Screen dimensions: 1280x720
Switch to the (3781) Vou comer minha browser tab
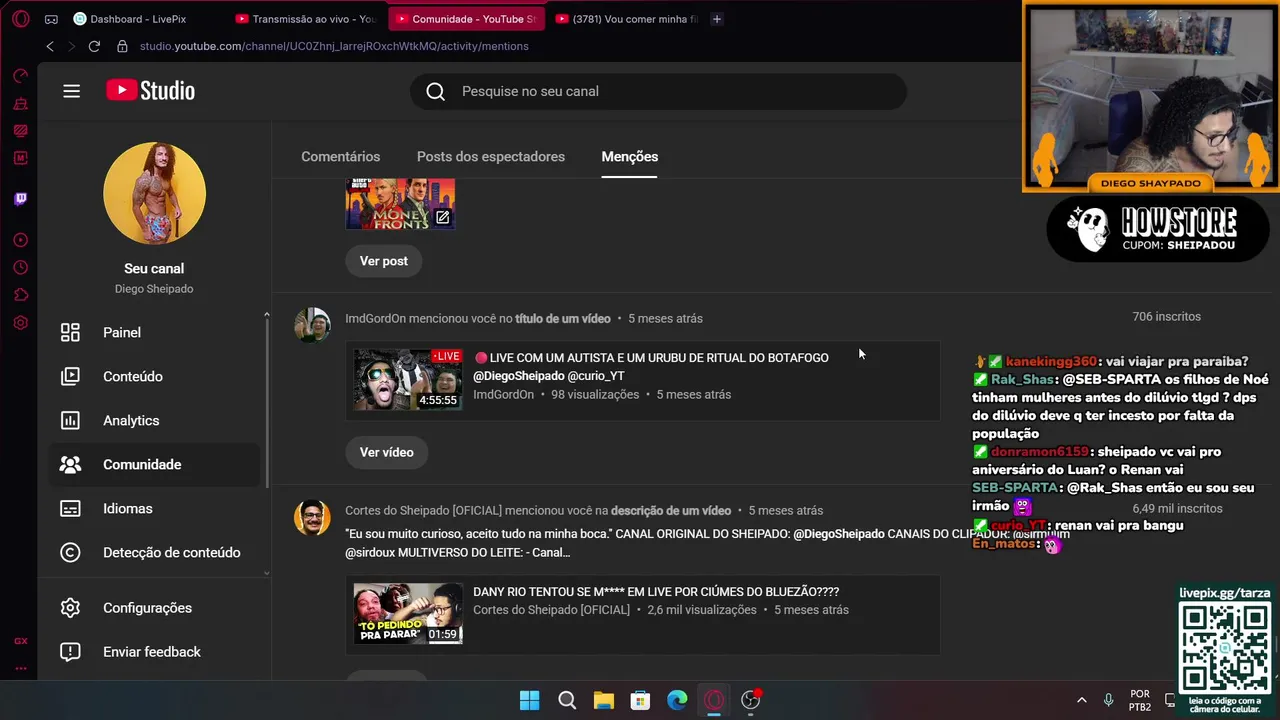[627, 19]
